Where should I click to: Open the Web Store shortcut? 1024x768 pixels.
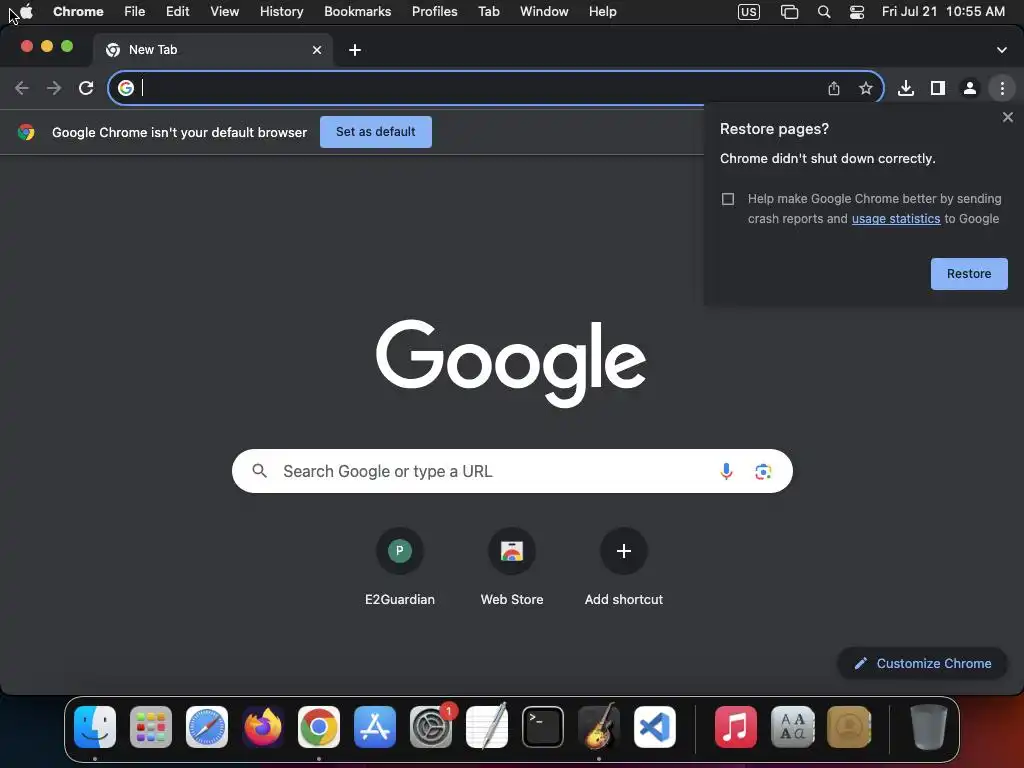point(512,567)
